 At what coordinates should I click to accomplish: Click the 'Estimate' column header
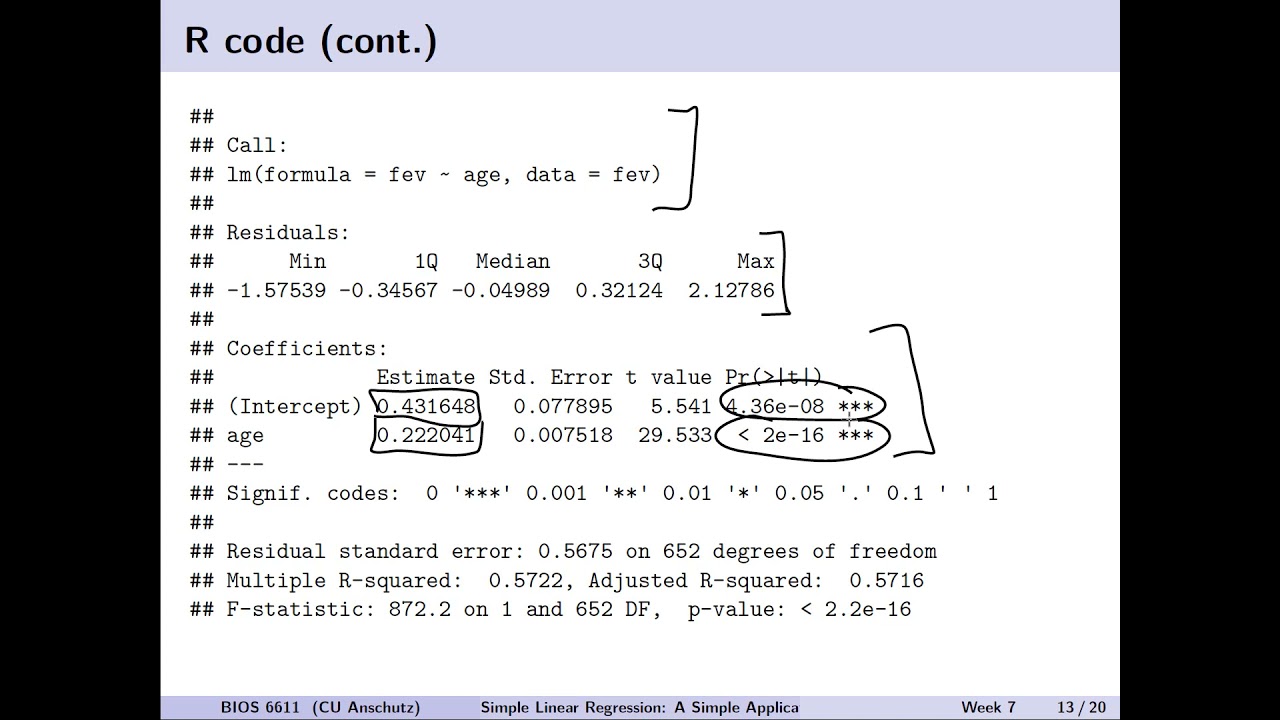point(426,378)
